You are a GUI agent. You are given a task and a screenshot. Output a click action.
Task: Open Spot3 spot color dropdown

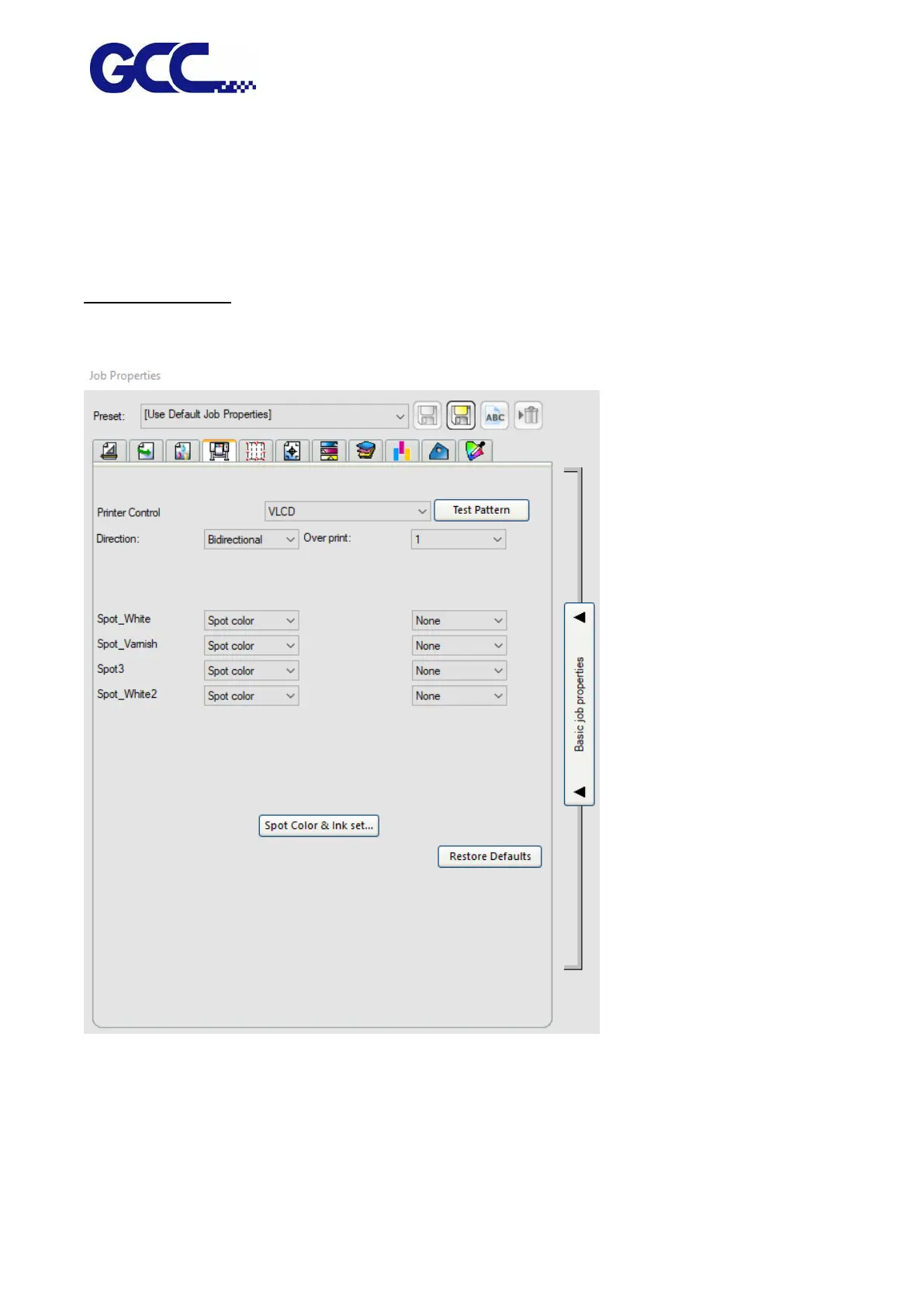[251, 671]
